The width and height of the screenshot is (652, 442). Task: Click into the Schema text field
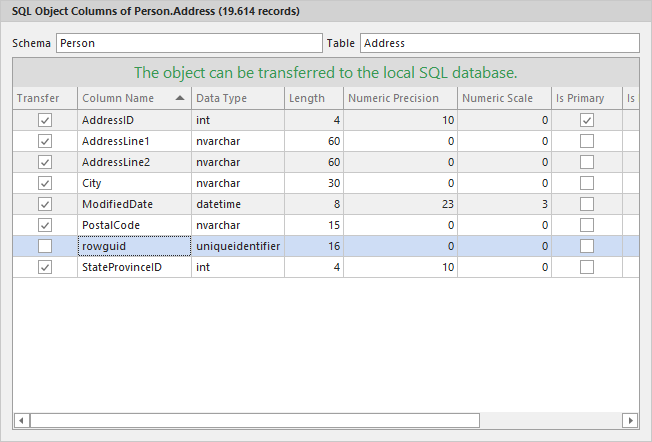tap(188, 44)
